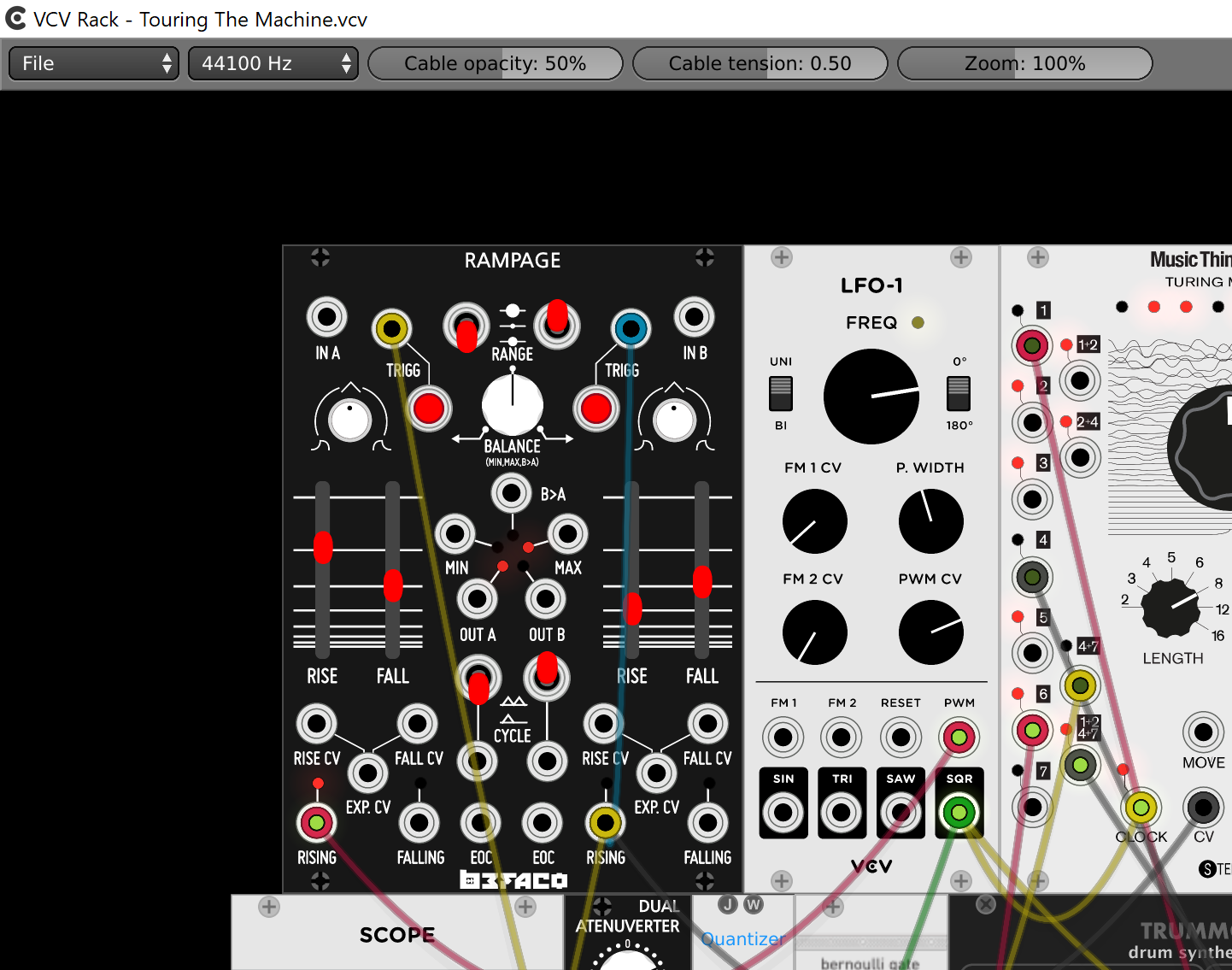Click the LFO-1 P. WIDTH knob

pos(931,521)
